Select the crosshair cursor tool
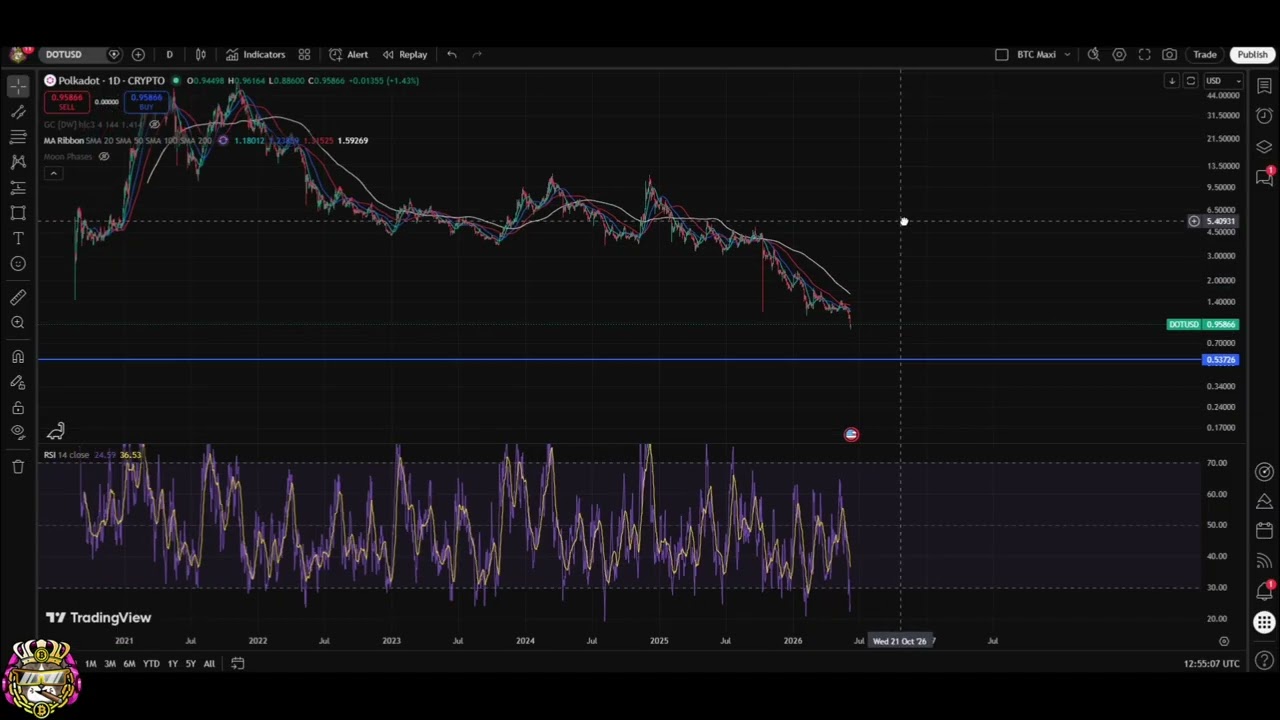The image size is (1280, 720). 18,86
